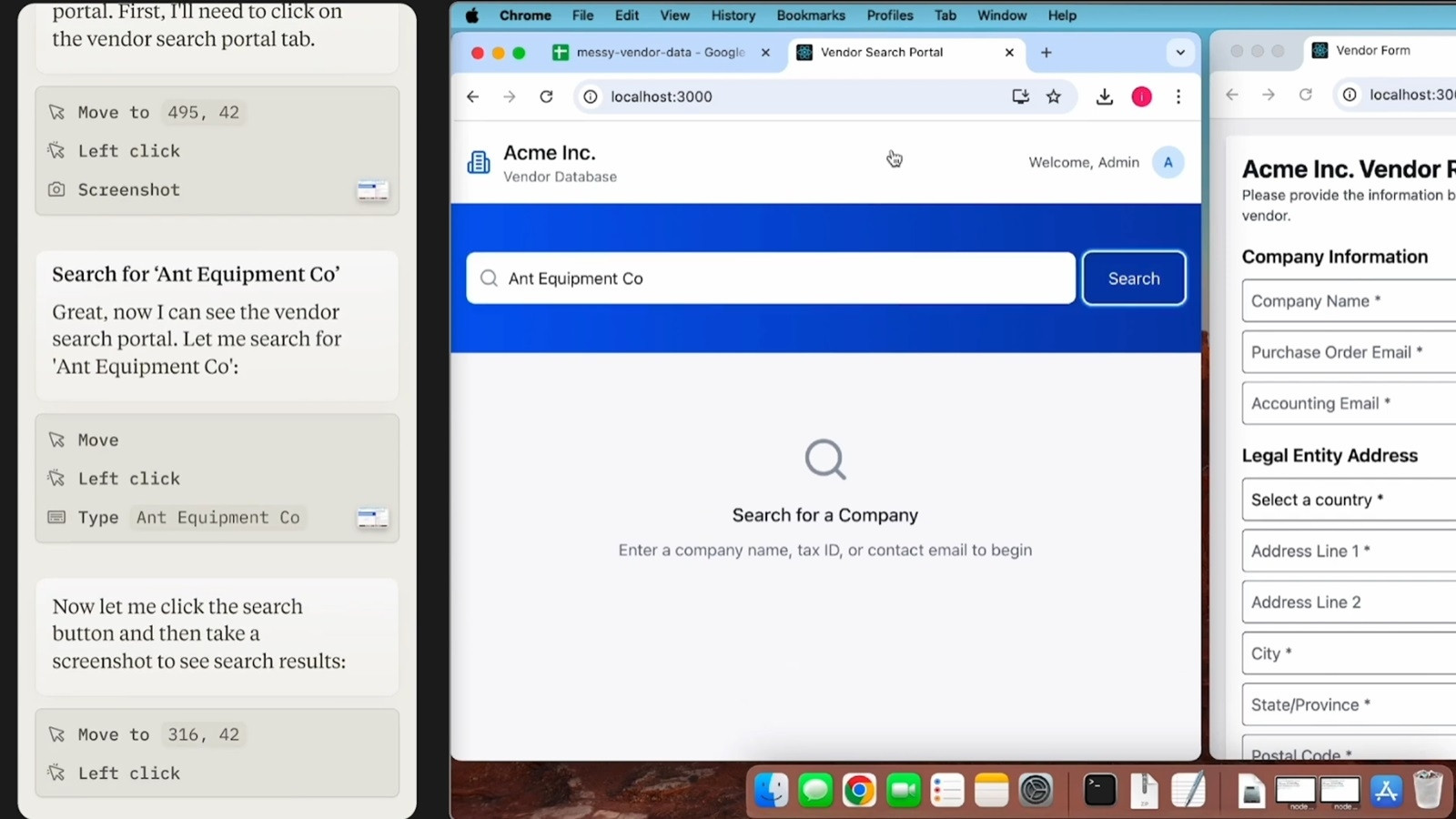Click Accounting Email field in Vendor Form
The image size is (1456, 819).
[x=1349, y=403]
